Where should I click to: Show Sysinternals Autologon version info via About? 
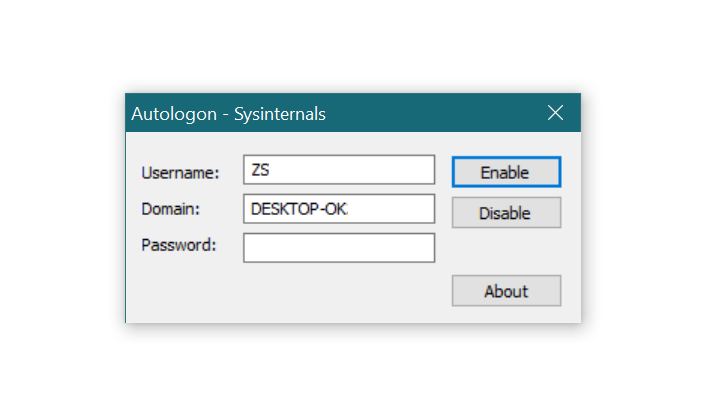(x=505, y=291)
